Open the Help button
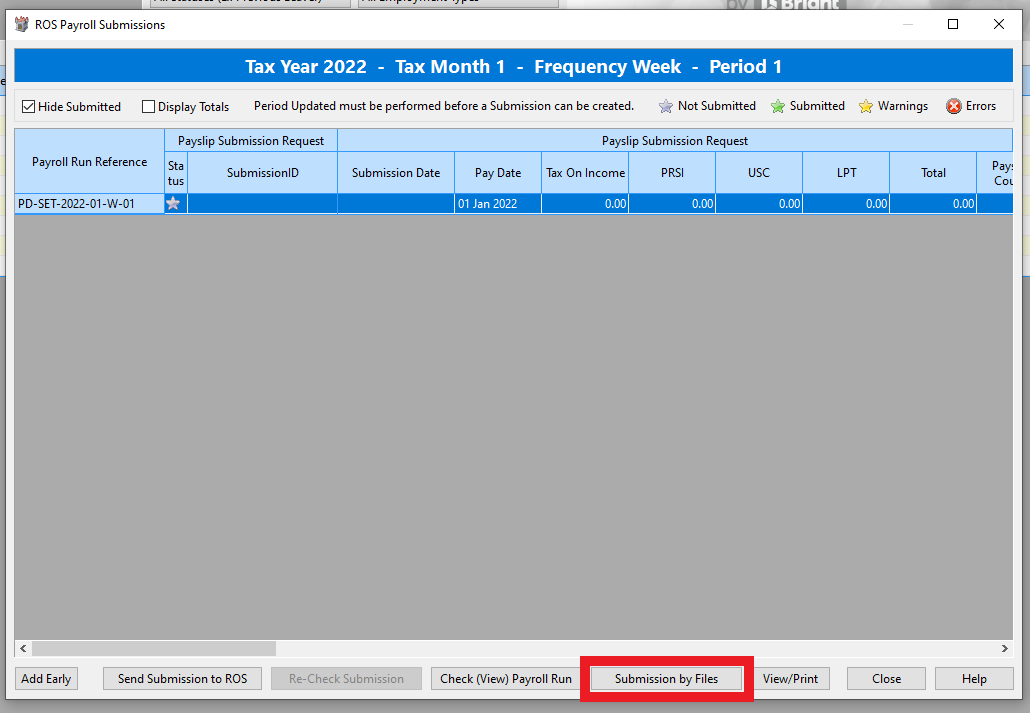The width and height of the screenshot is (1030, 713). 974,679
